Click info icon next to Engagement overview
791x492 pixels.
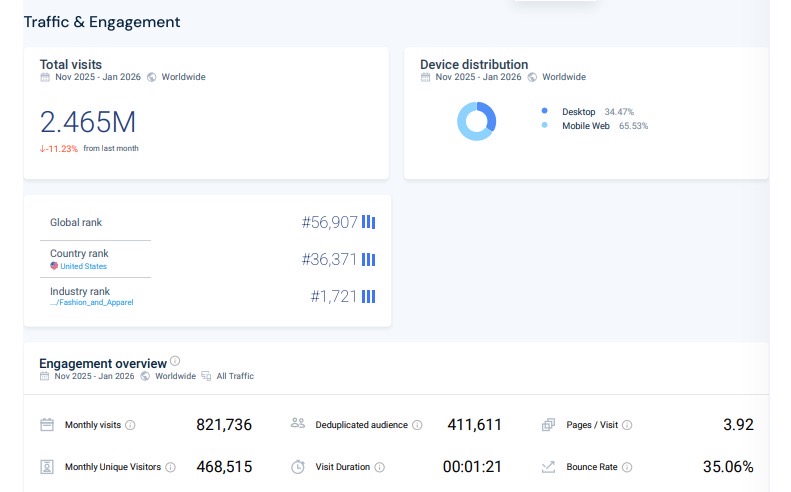[x=175, y=361]
